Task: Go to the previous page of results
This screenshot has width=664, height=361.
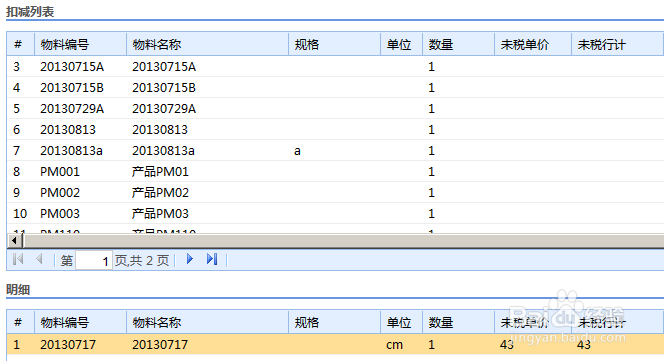Action: coord(39,259)
